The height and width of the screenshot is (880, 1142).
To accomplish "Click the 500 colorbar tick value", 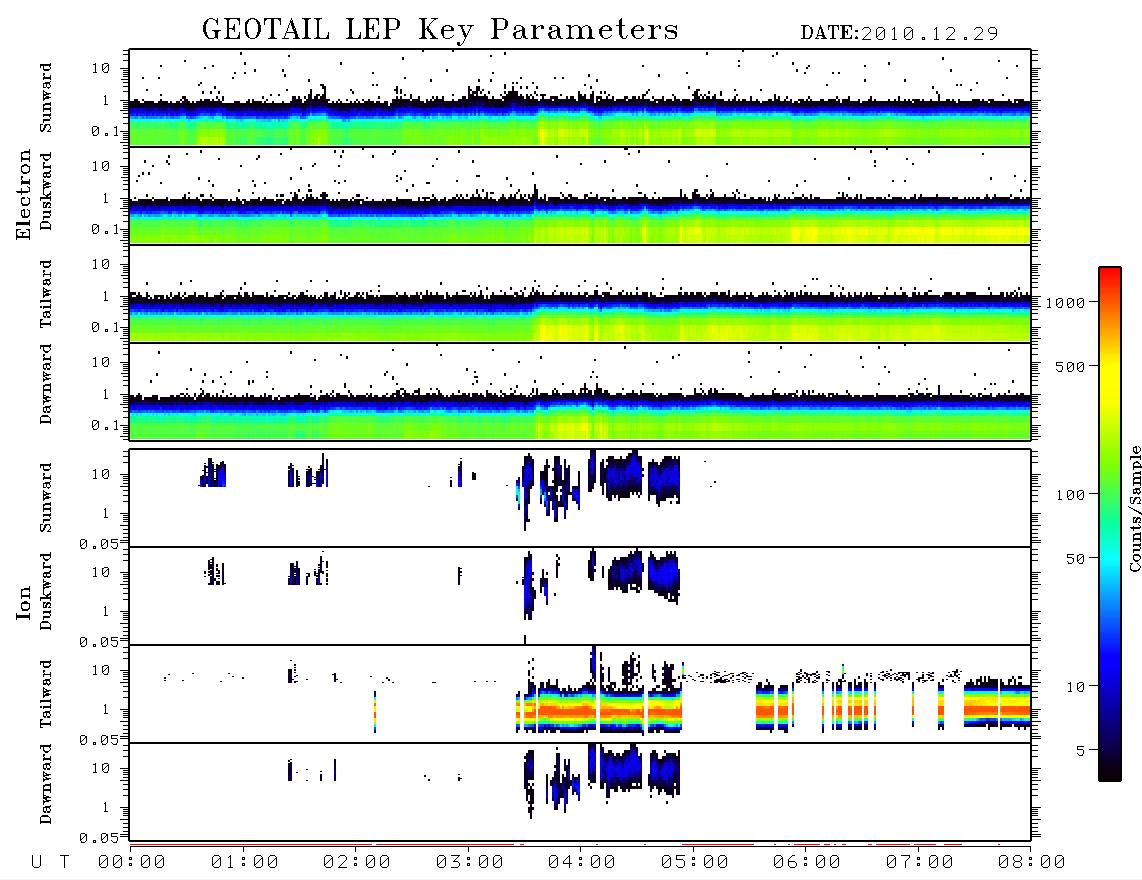I will point(1070,367).
